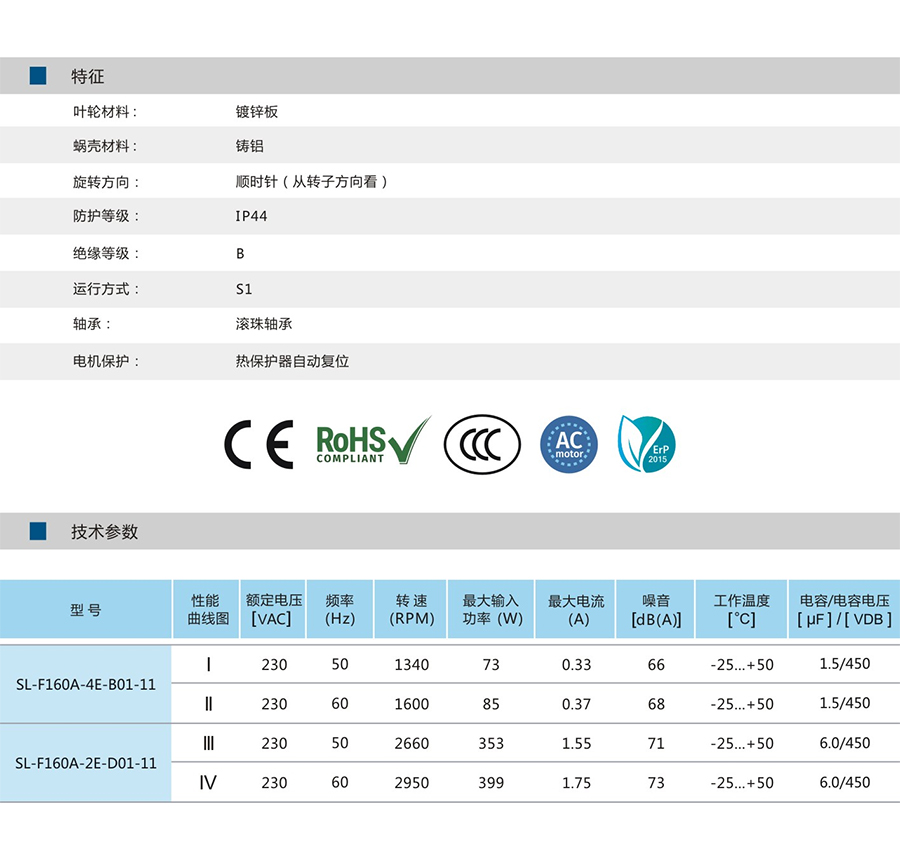This screenshot has height=863, width=900.
Task: Click the IP44 value
Action: (251, 216)
